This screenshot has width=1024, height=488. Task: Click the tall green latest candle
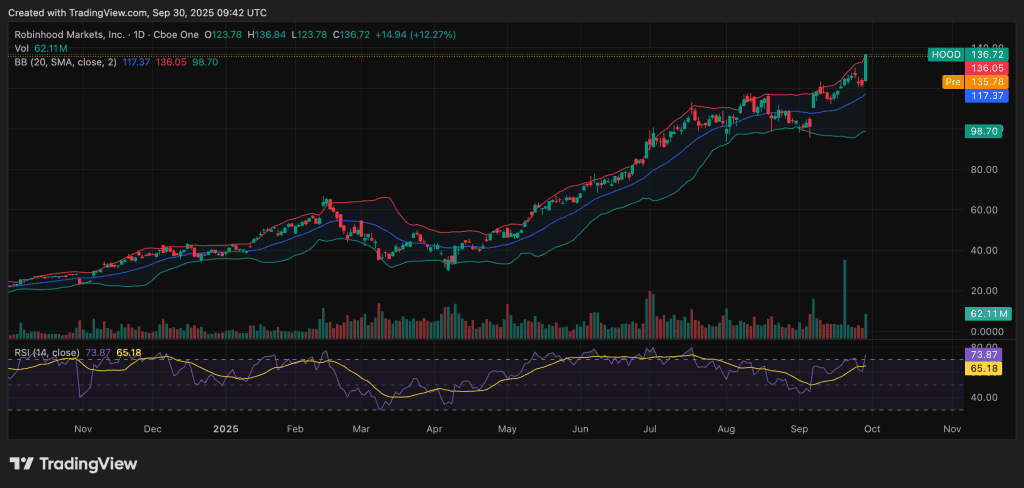click(x=865, y=68)
